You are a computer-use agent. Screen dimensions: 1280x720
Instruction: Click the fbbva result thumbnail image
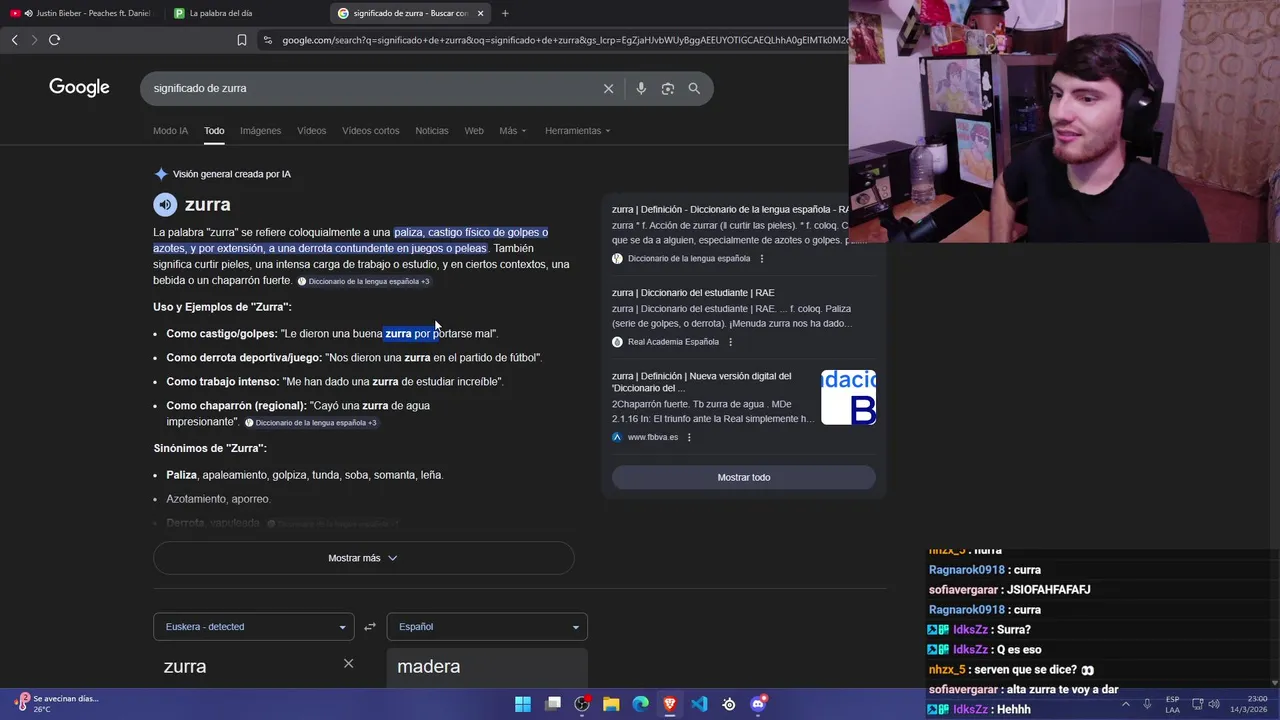pos(848,397)
